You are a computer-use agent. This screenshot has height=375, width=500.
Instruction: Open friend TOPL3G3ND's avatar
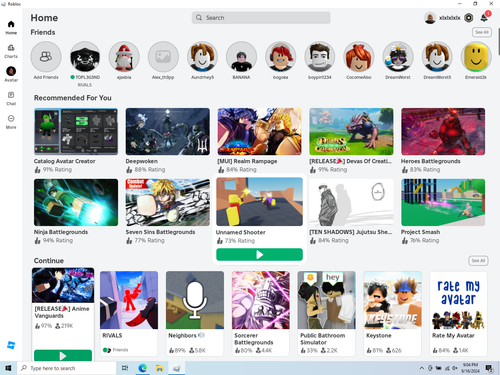coord(85,57)
